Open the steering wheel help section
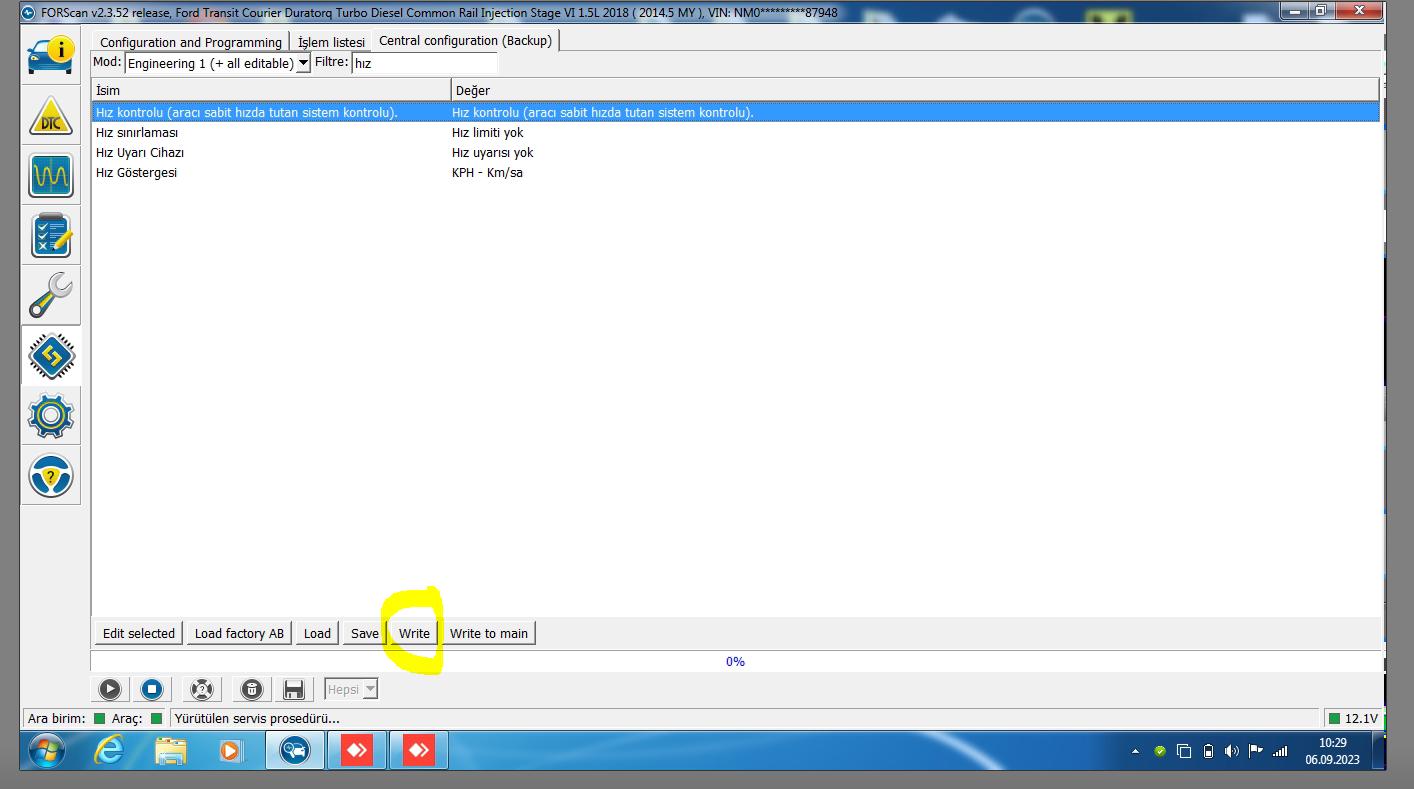Image resolution: width=1414 pixels, height=789 pixels. (x=51, y=476)
